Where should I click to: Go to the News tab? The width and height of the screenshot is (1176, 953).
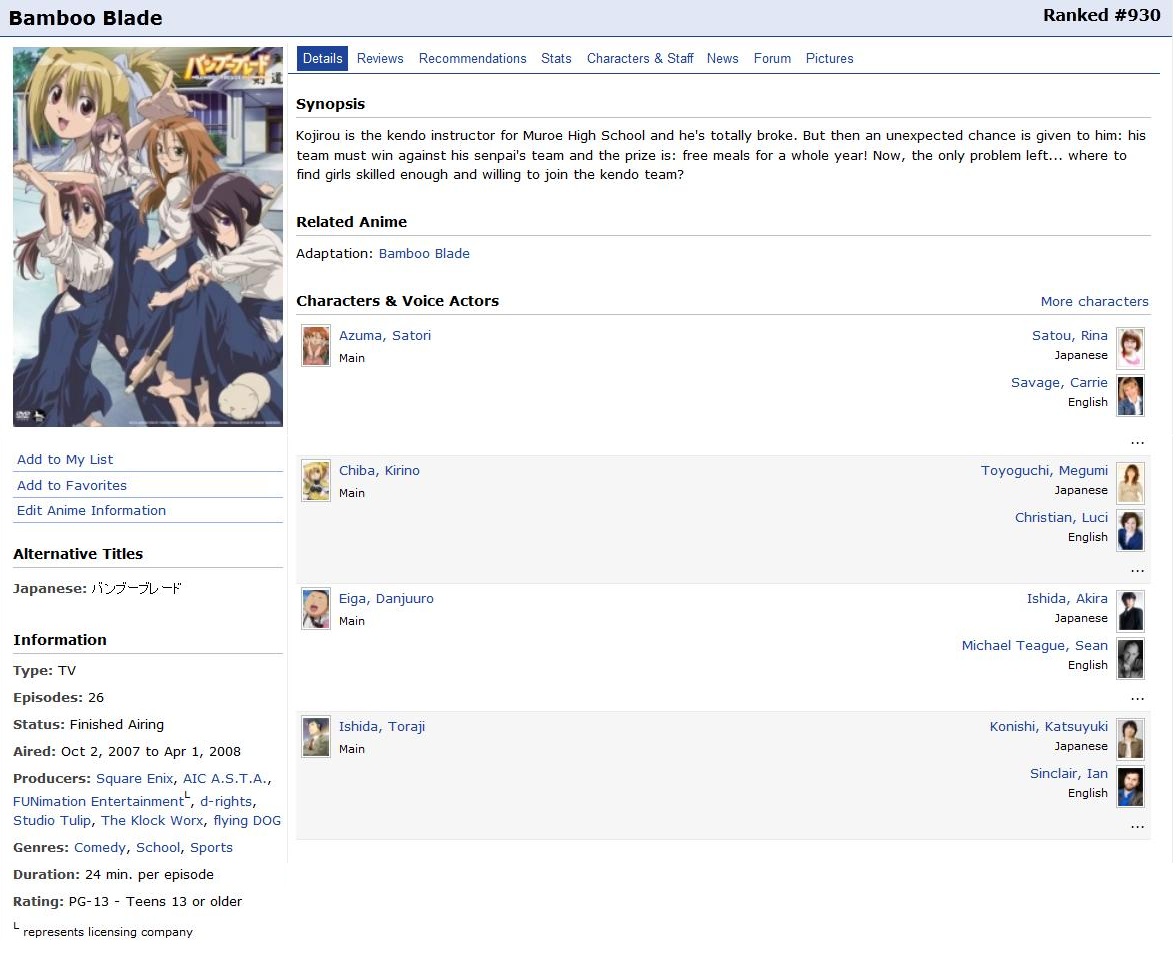722,58
